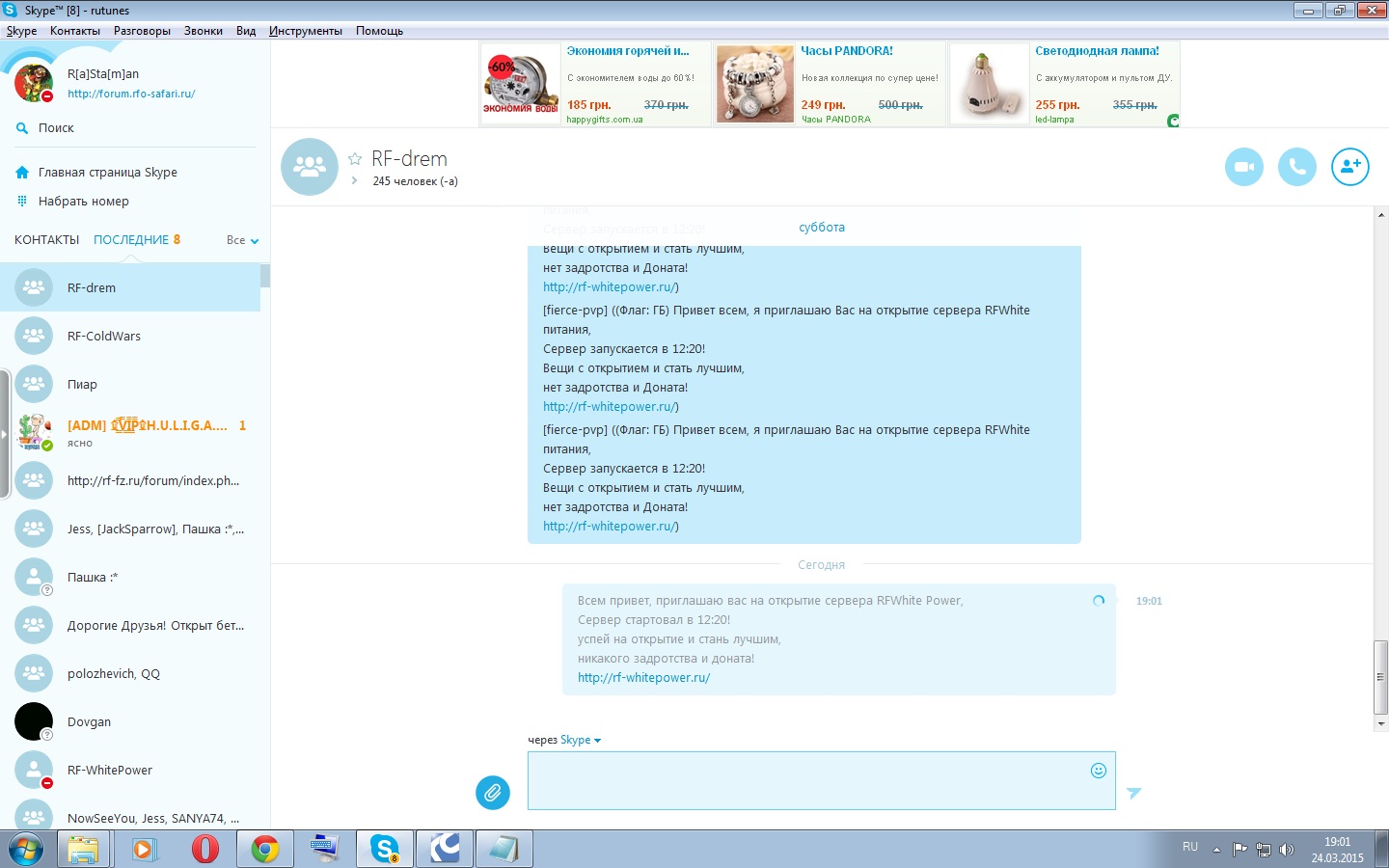Click the Поиск search field

[x=135, y=128]
